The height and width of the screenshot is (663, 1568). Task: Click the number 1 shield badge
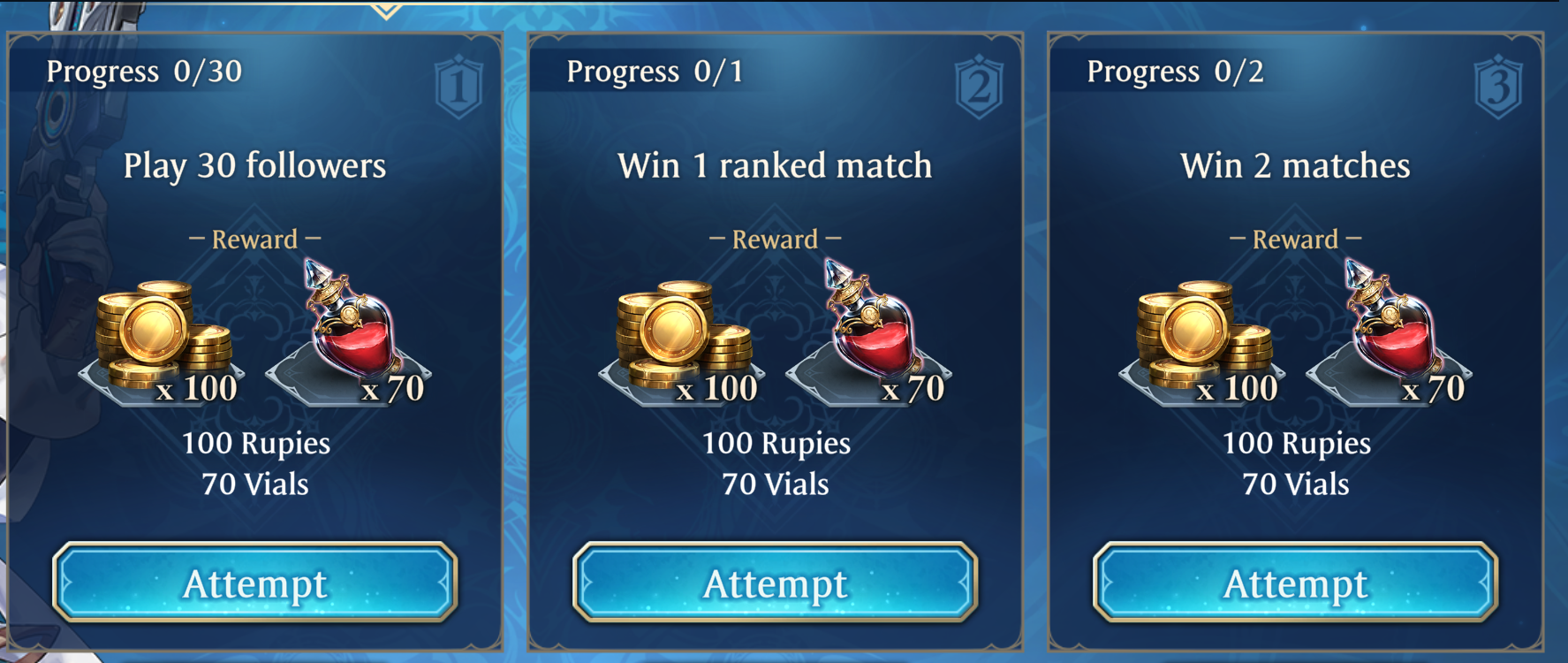point(458,87)
